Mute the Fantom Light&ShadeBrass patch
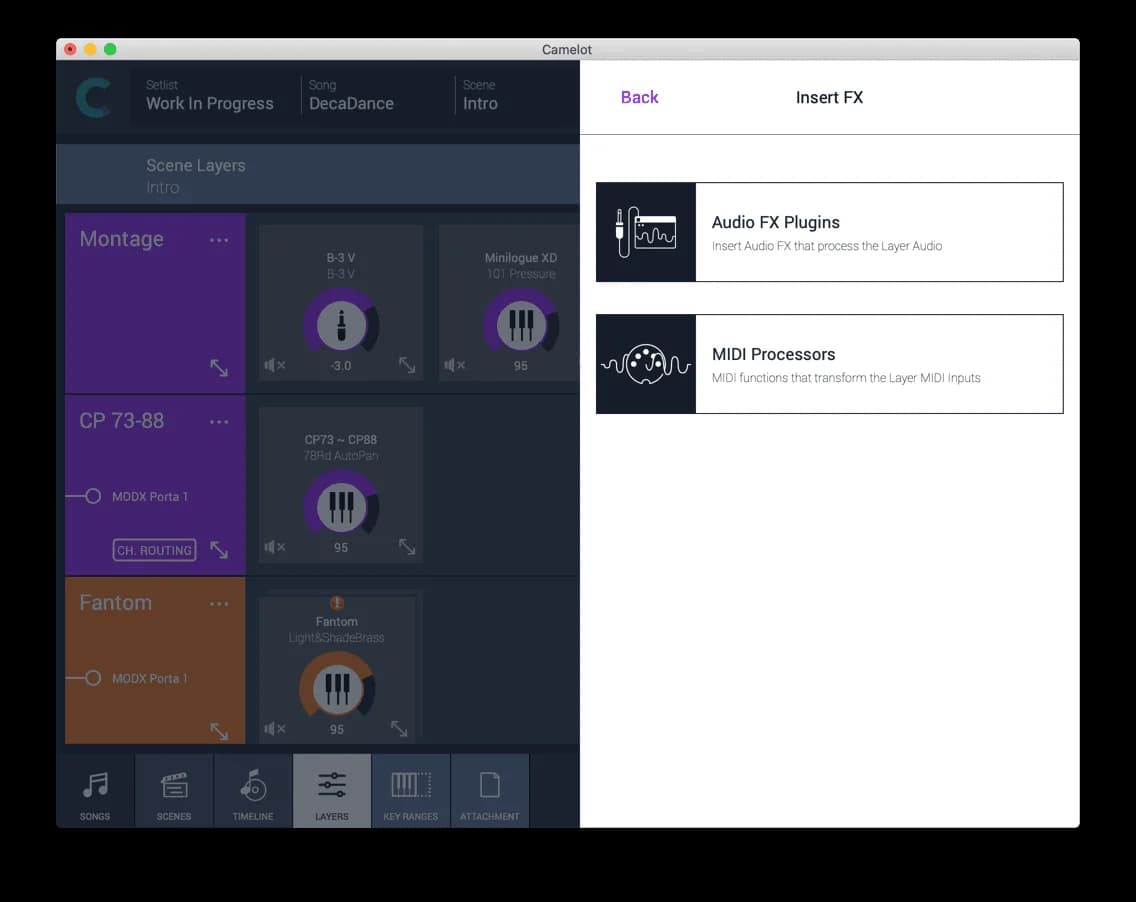This screenshot has height=902, width=1136. point(274,729)
